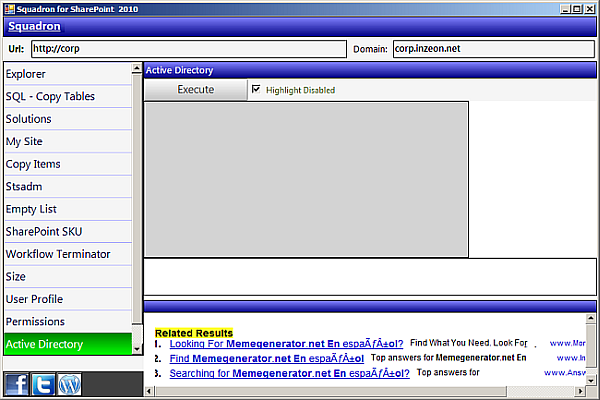This screenshot has height=400, width=600.
Task: Click the 'Related Results' heading
Action: (194, 333)
